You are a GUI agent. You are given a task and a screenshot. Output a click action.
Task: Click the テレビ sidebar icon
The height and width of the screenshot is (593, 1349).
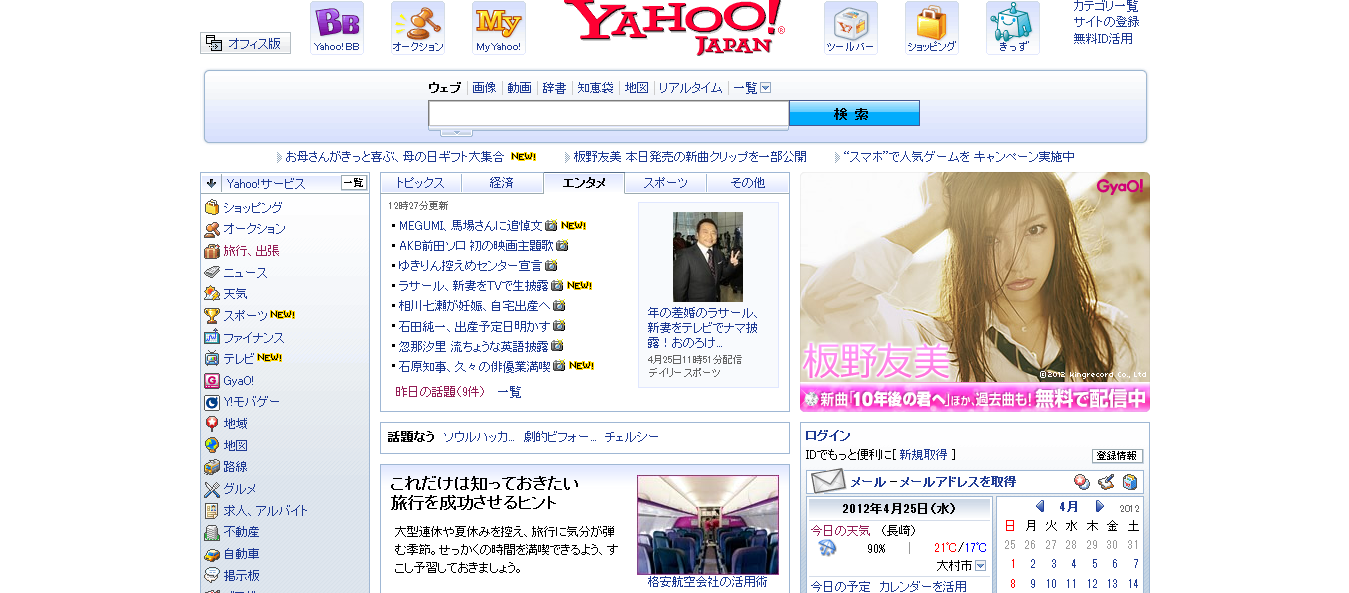click(212, 358)
